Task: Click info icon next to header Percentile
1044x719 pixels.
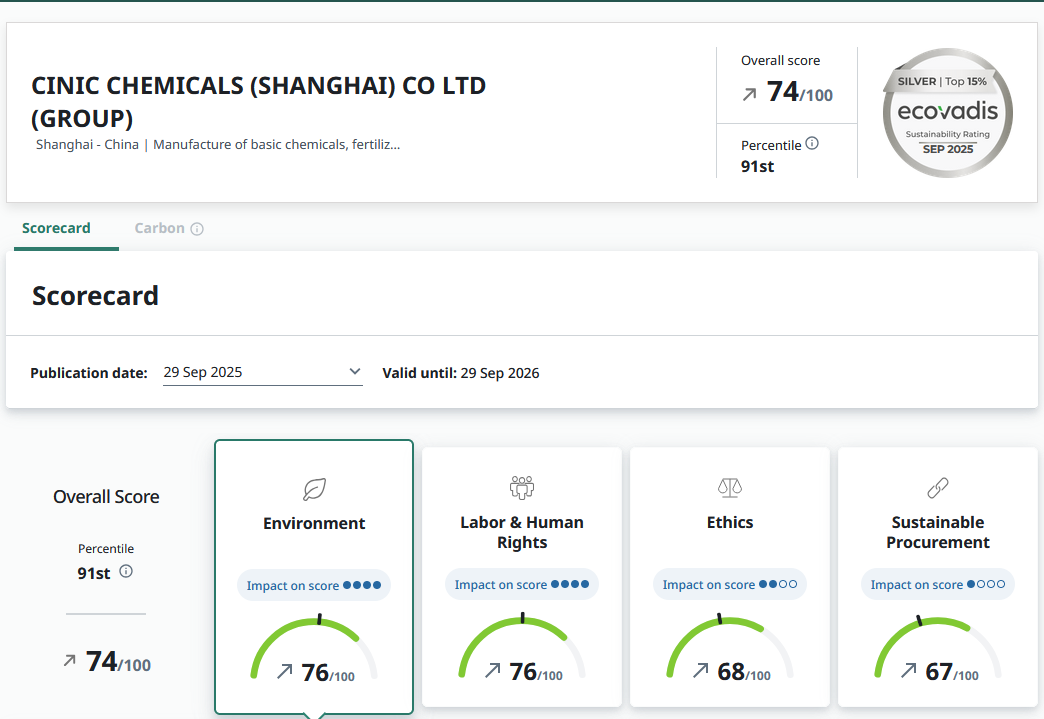Action: 812,144
